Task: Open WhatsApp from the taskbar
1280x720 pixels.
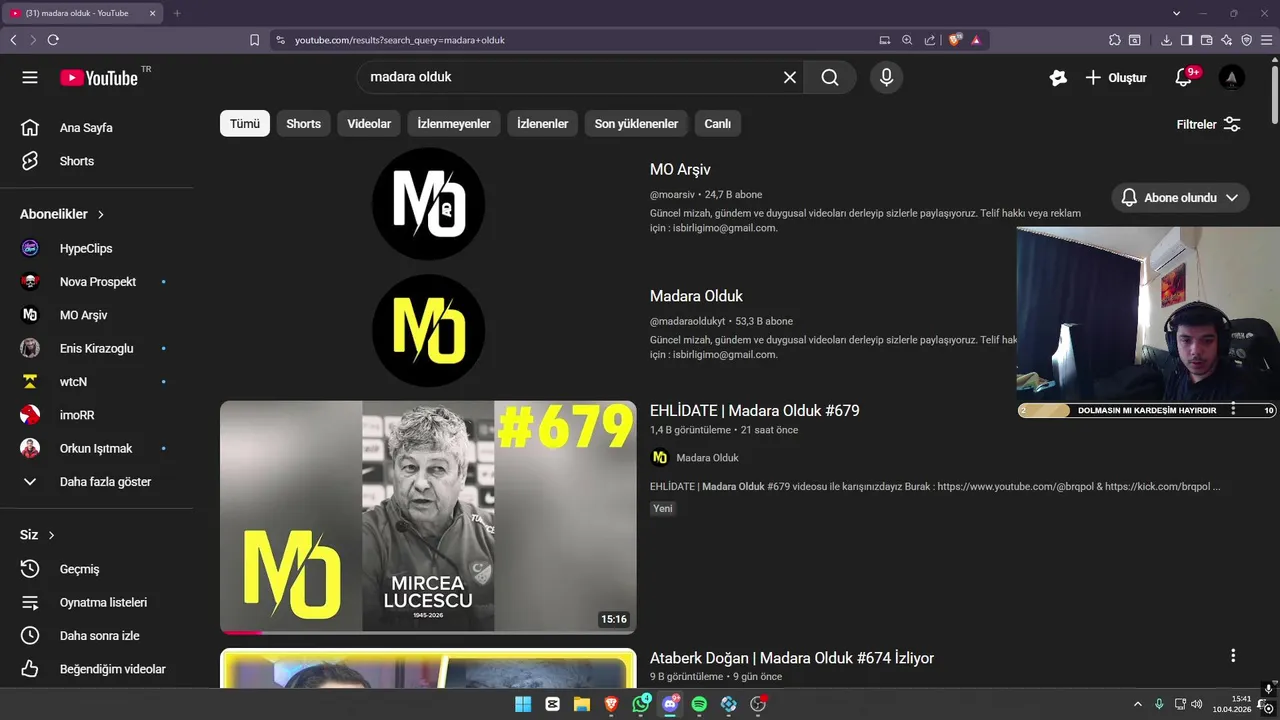Action: (x=640, y=704)
